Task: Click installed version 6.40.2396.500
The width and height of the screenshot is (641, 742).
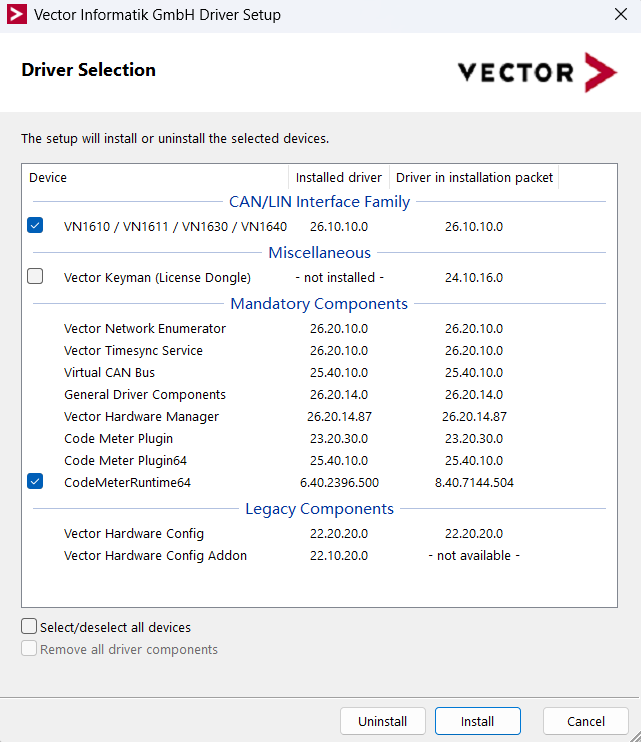Action: pyautogui.click(x=339, y=483)
